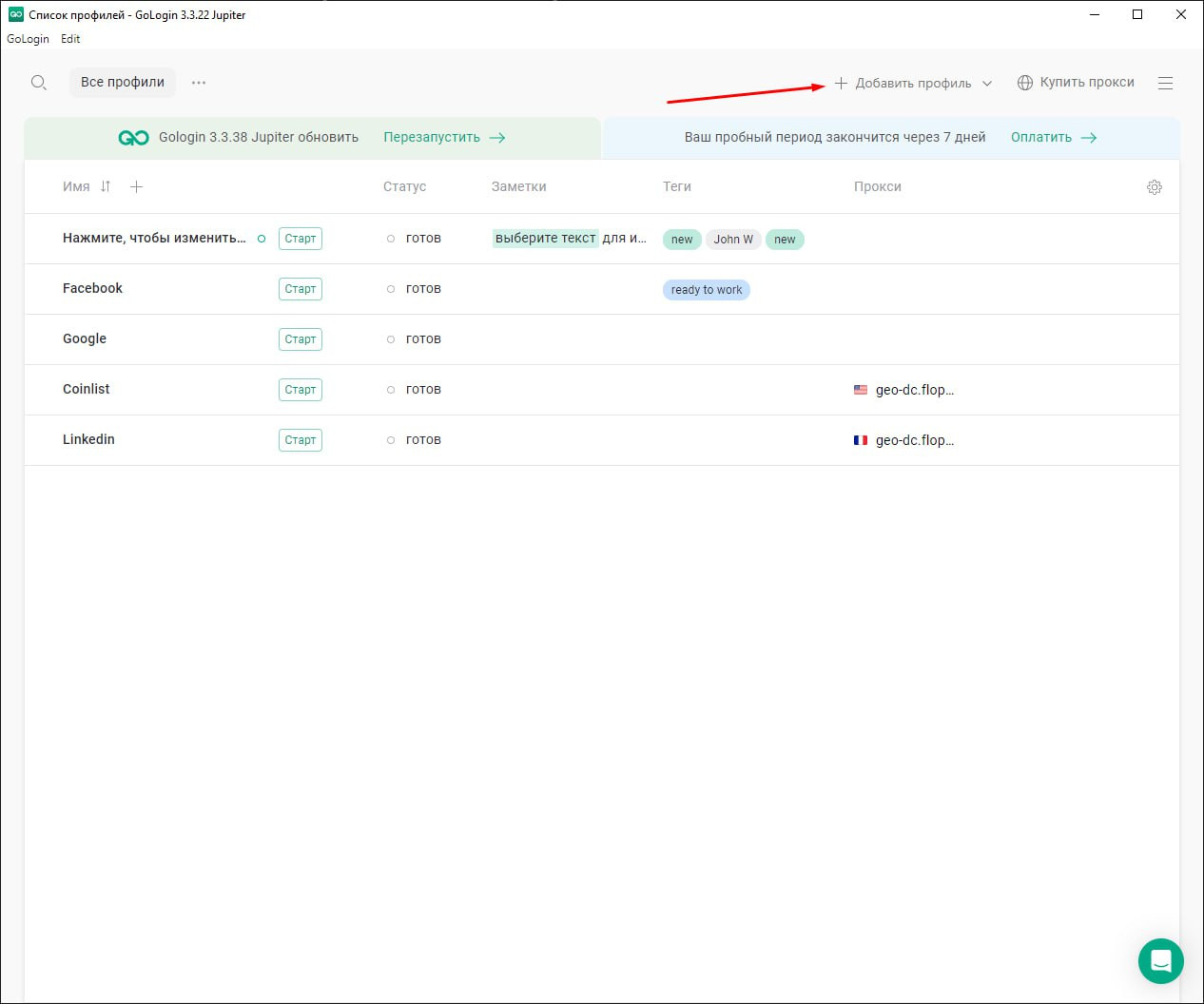Start the Google profile
The width and height of the screenshot is (1204, 1004).
coord(301,339)
